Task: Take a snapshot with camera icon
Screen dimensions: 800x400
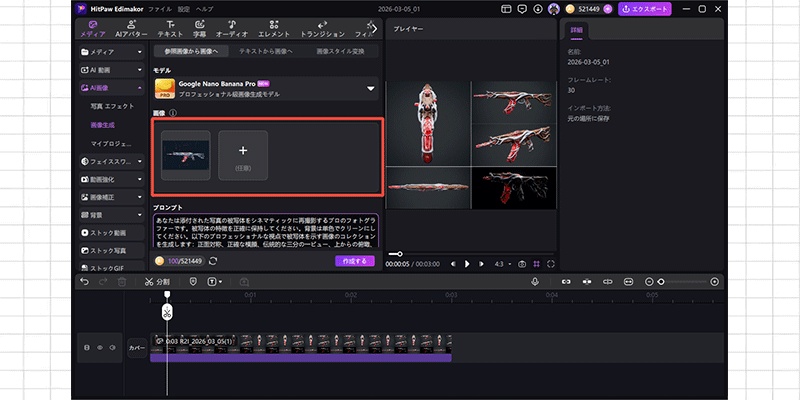Action: pyautogui.click(x=522, y=264)
